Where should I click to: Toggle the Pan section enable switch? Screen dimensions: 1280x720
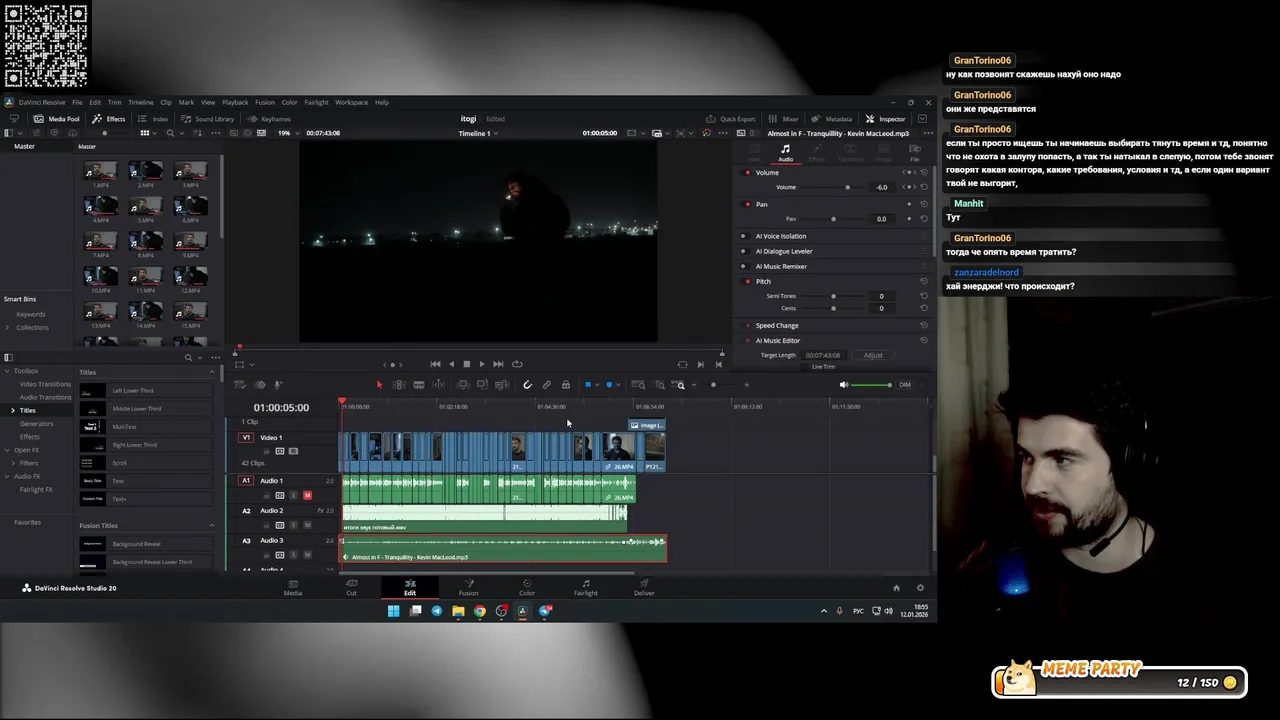[x=747, y=204]
